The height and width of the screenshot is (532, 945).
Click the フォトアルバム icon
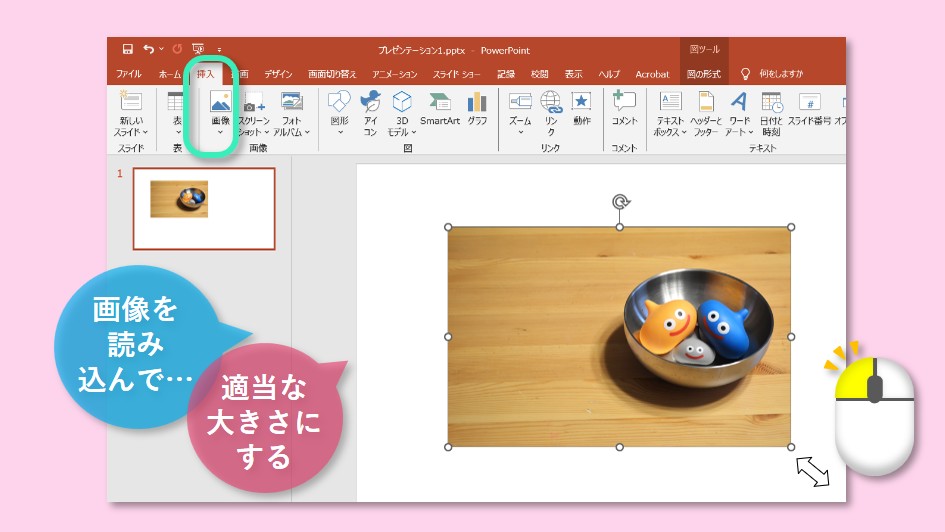[292, 101]
